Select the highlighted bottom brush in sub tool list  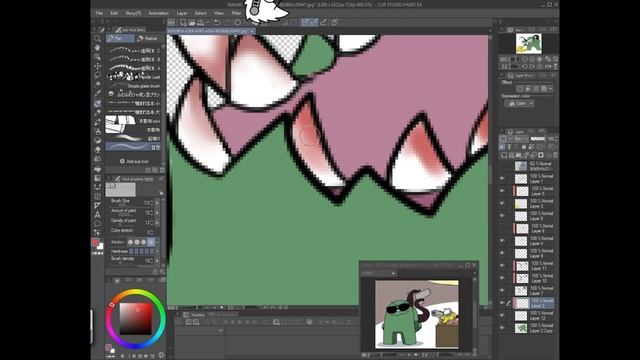tap(133, 147)
